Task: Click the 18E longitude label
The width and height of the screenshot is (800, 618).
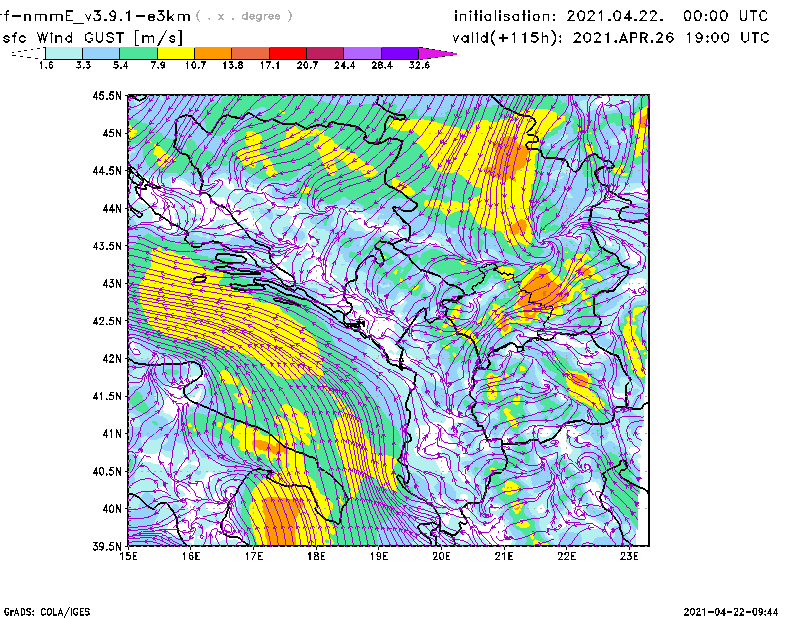Action: click(x=316, y=556)
